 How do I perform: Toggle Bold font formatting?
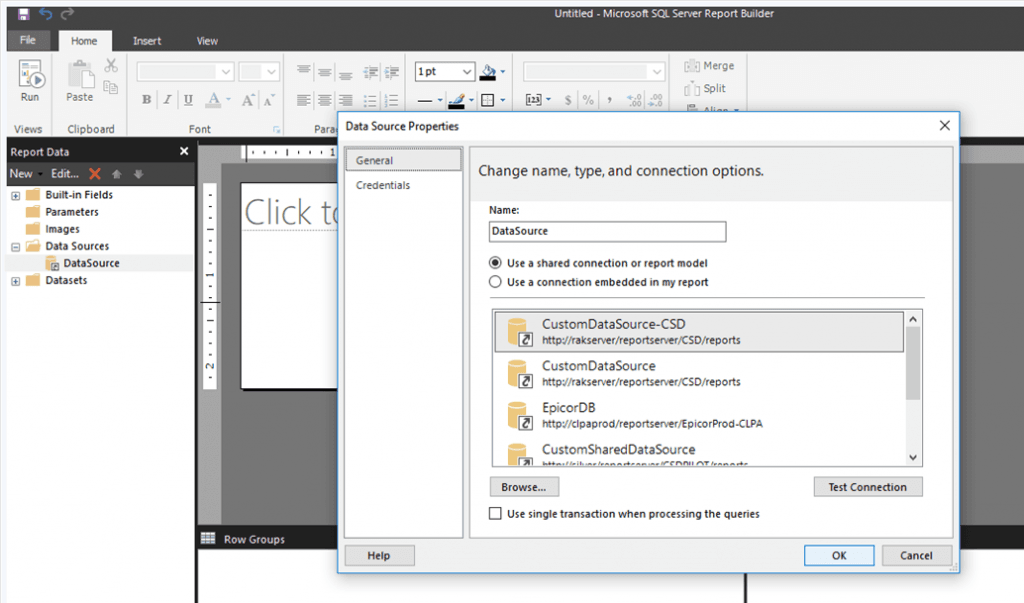(147, 100)
